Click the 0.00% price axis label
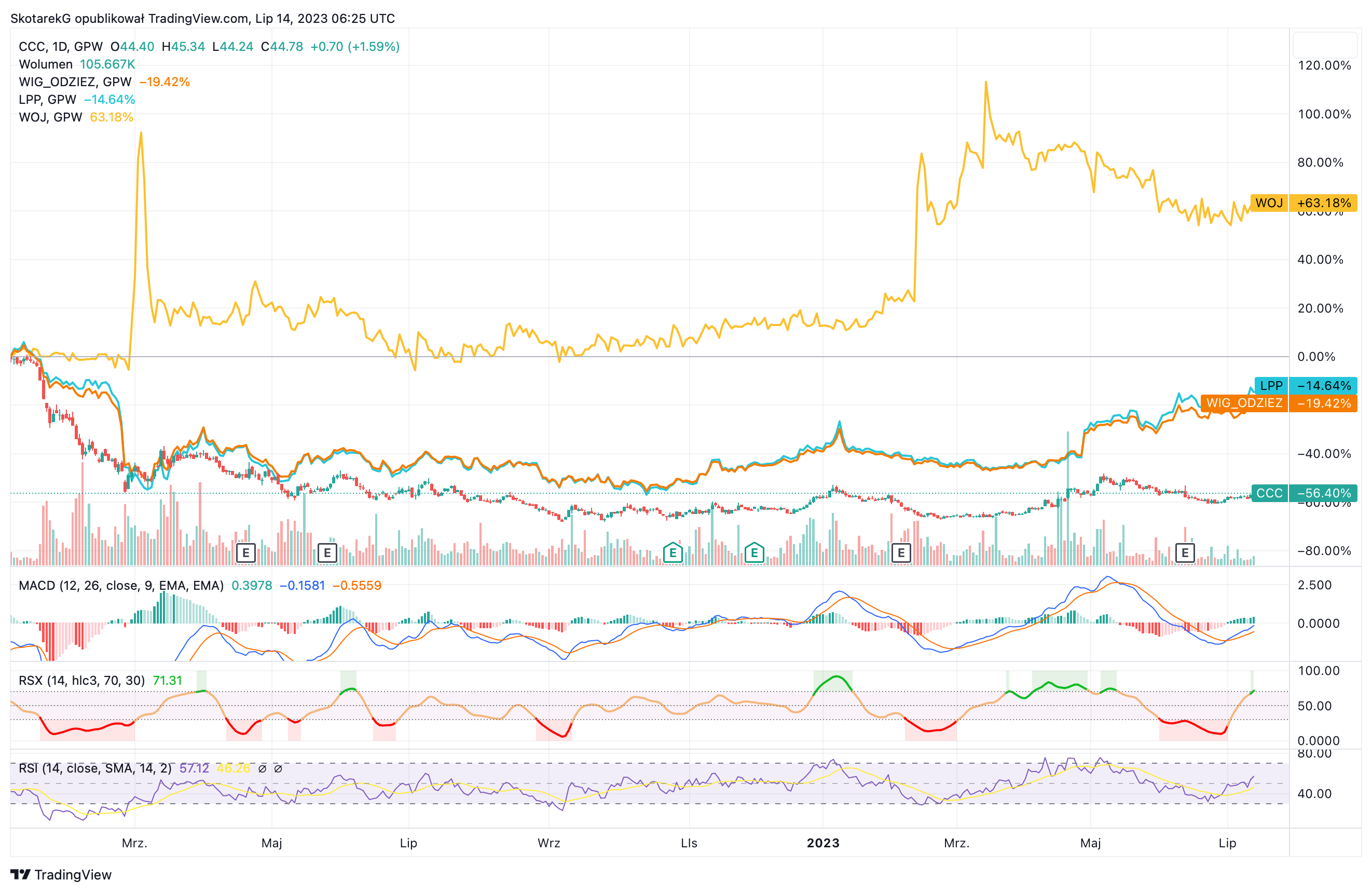This screenshot has height=893, width=1372. (x=1316, y=357)
